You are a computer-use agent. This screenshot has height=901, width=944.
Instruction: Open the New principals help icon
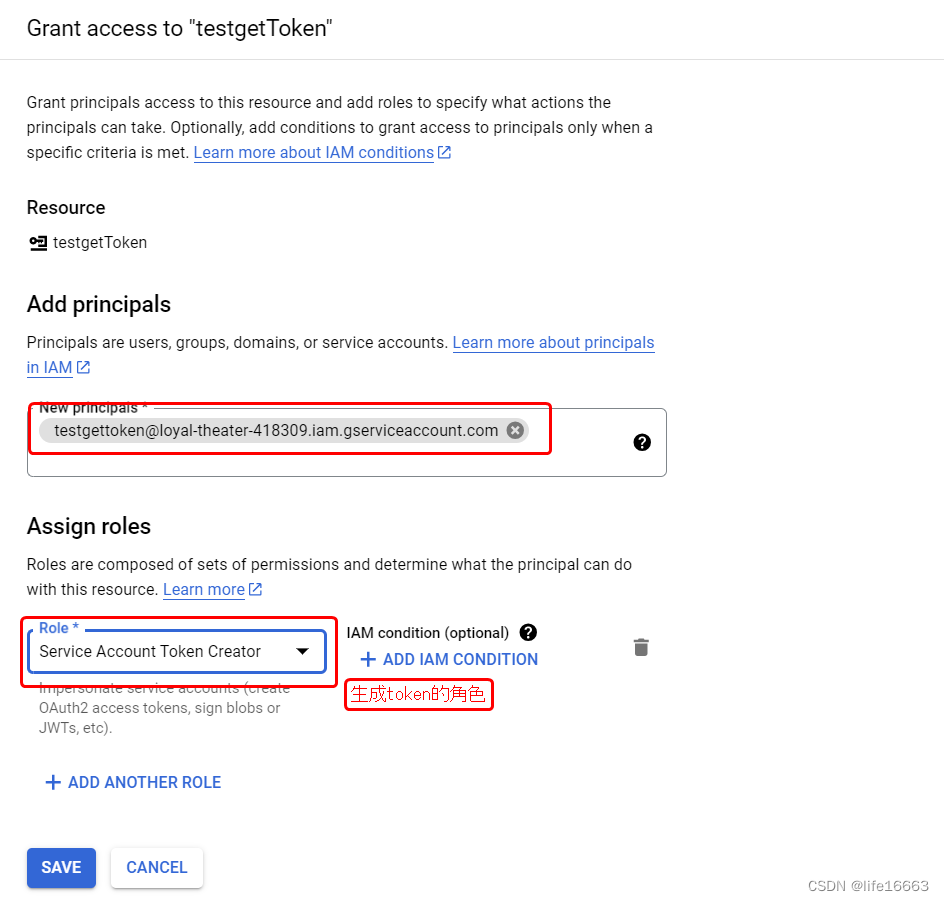click(x=642, y=442)
